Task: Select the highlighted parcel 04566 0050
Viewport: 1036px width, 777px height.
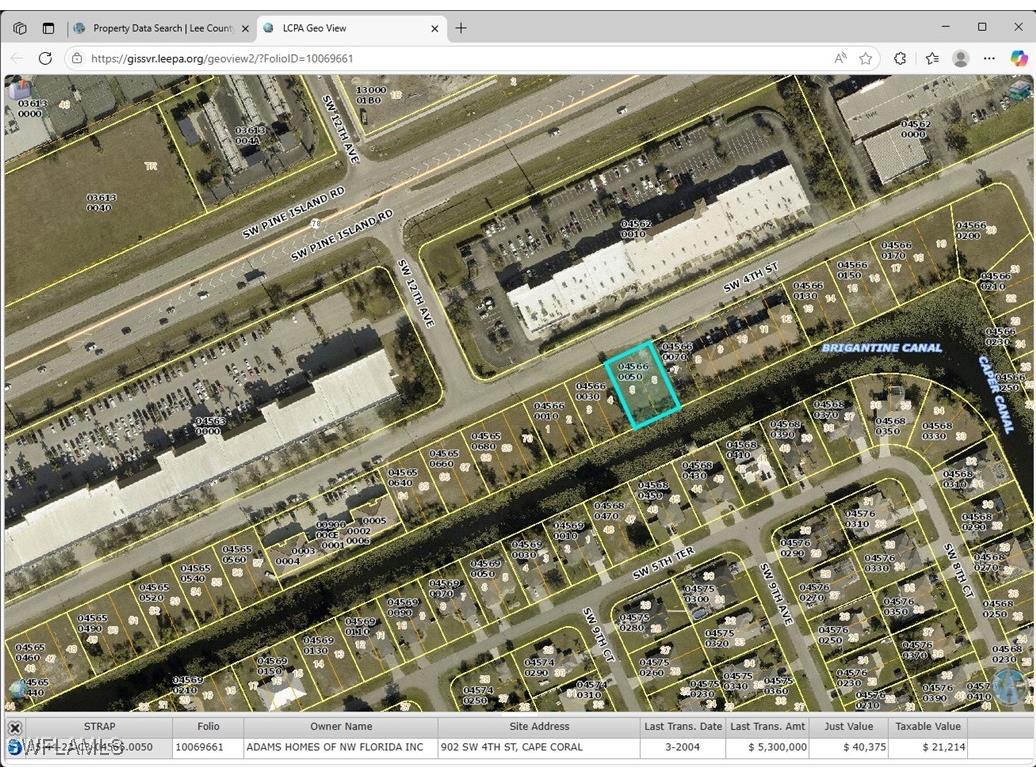Action: 645,388
